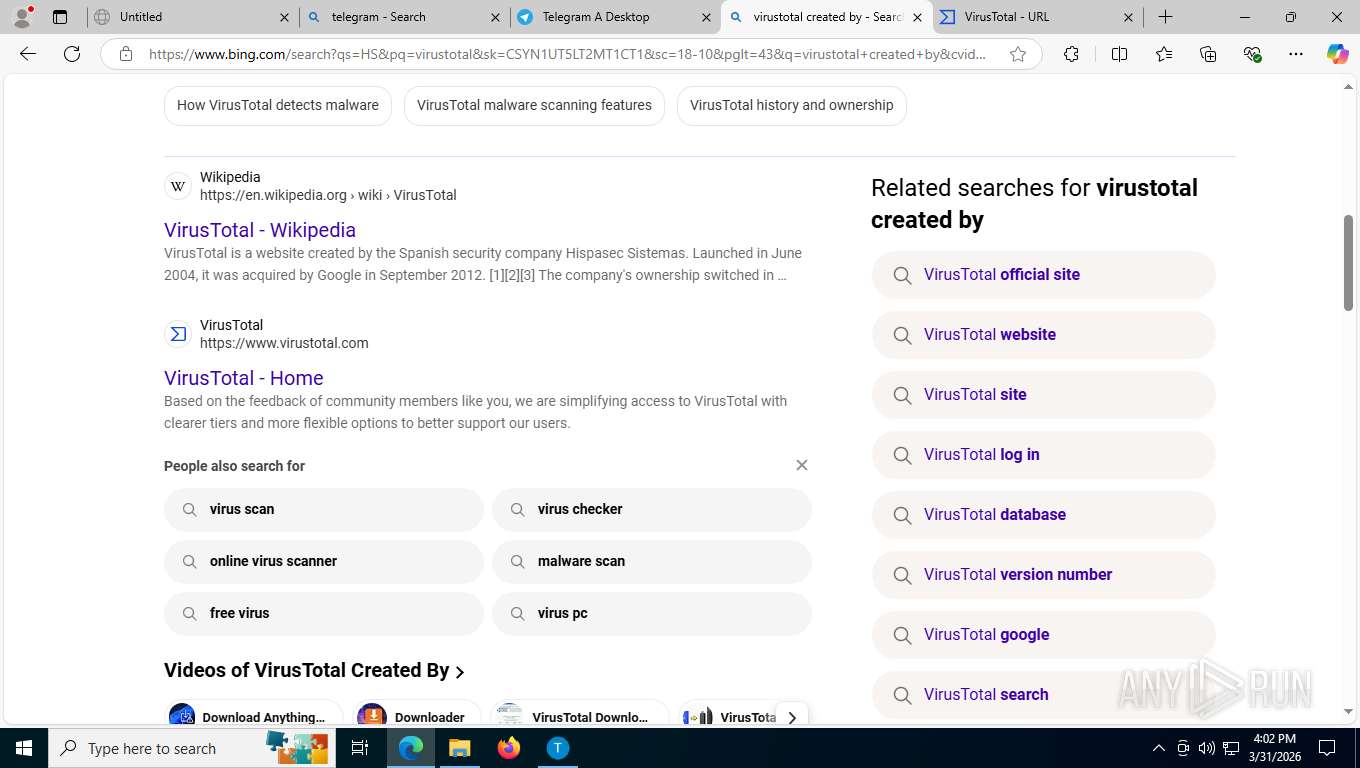The image size is (1360, 768).
Task: Open the VirusTotal - Wikipedia result link
Action: point(260,230)
